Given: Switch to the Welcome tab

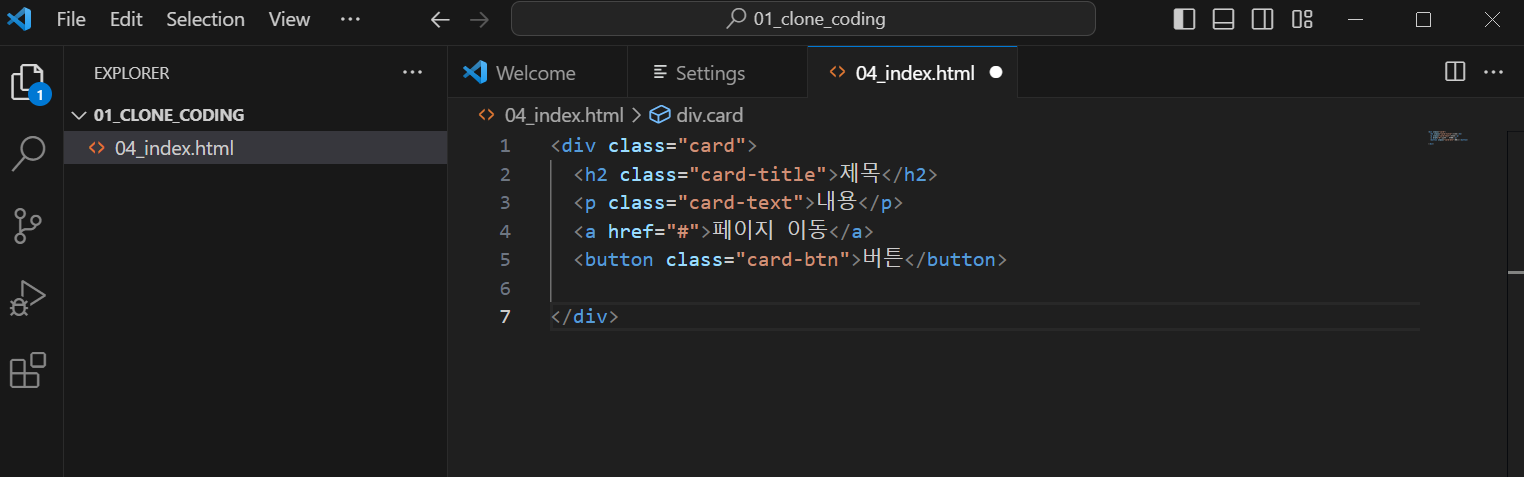Looking at the screenshot, I should tap(537, 72).
